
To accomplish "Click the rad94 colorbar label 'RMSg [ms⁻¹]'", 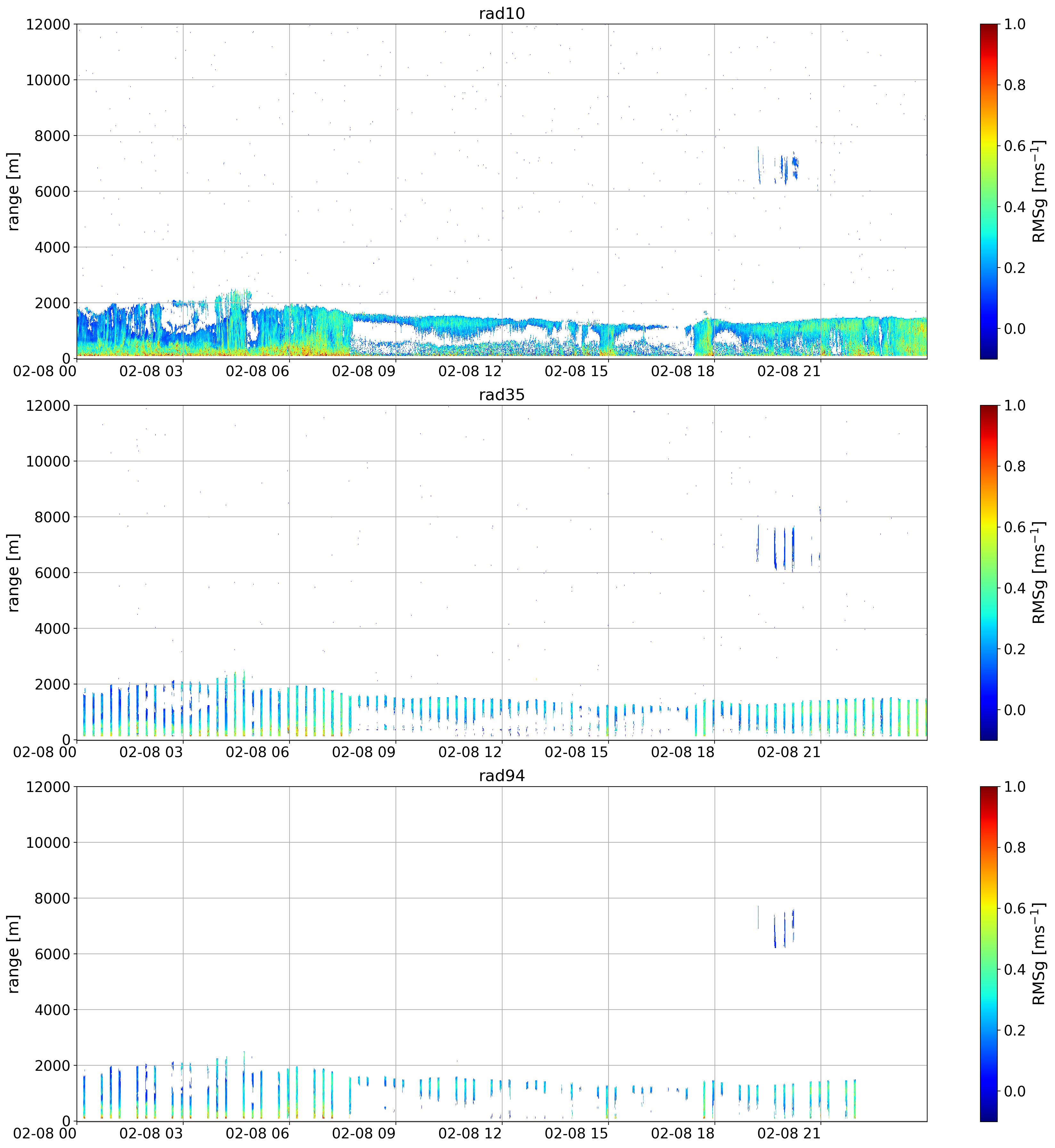I will (x=1039, y=954).
